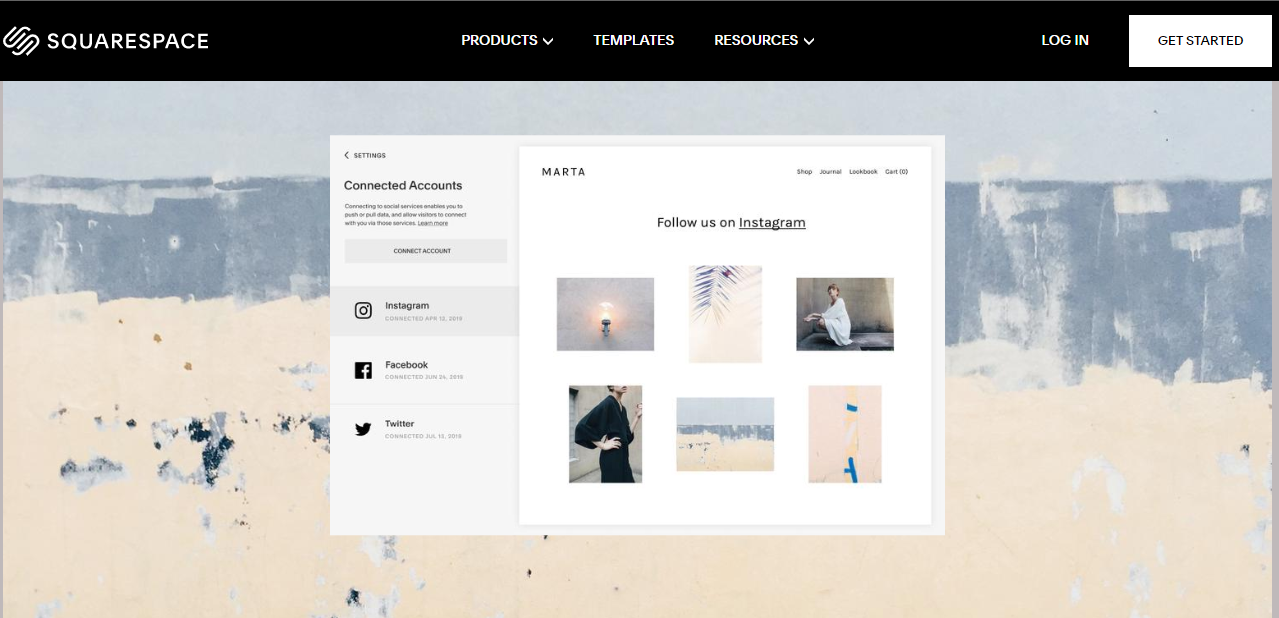Open the Journal menu in Marta preview

[830, 172]
